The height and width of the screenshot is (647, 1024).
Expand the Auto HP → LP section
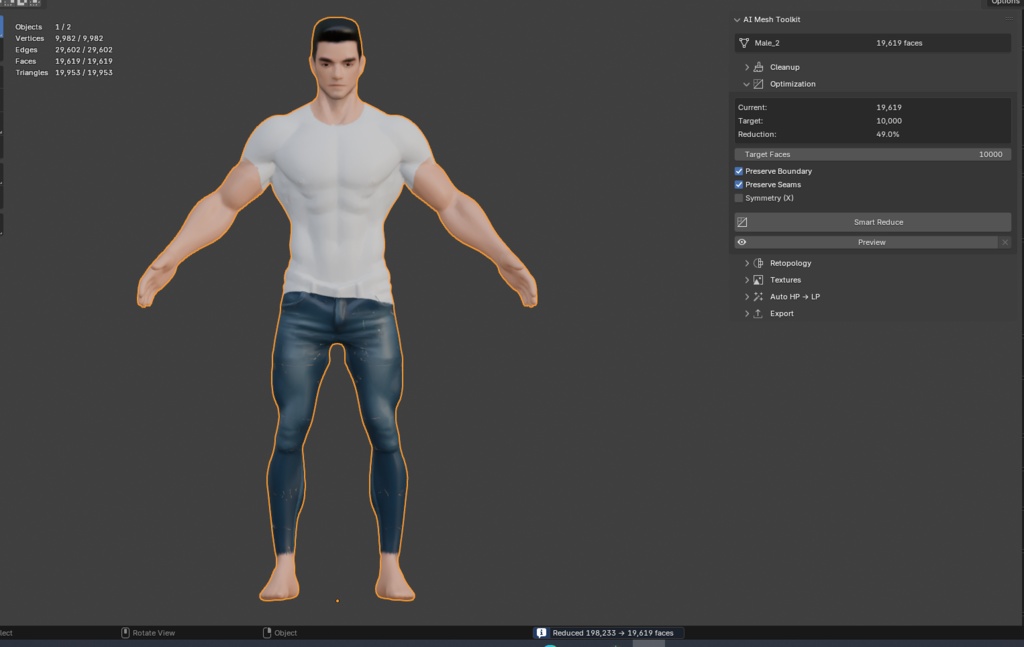point(747,296)
